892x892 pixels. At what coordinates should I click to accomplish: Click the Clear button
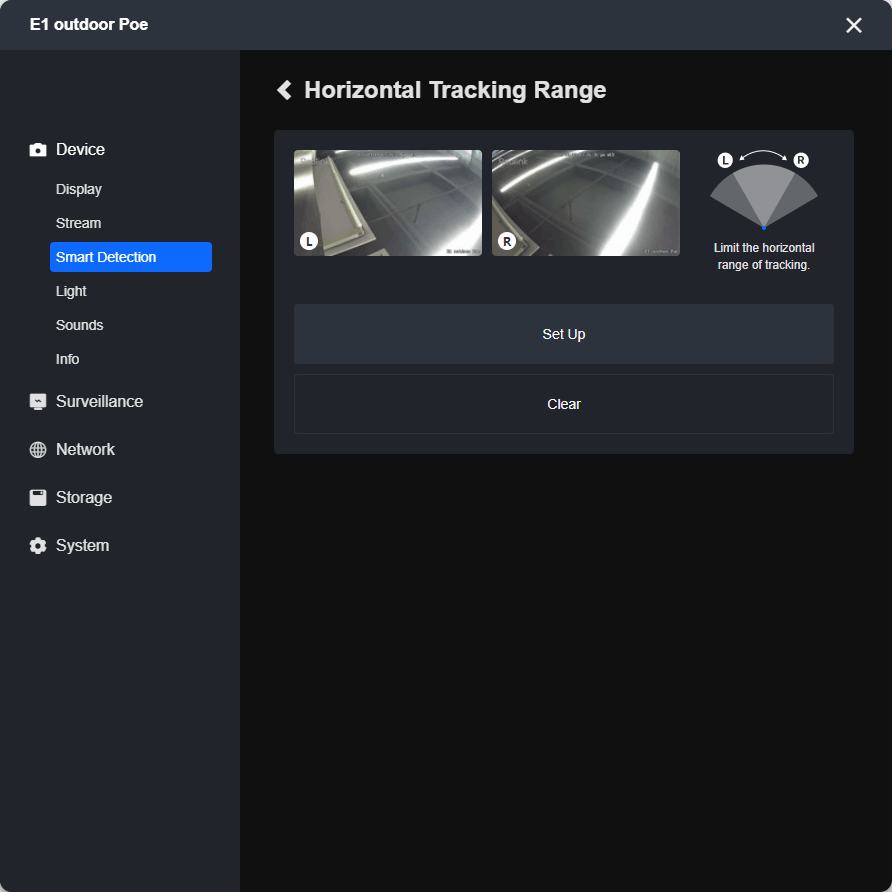coord(563,404)
